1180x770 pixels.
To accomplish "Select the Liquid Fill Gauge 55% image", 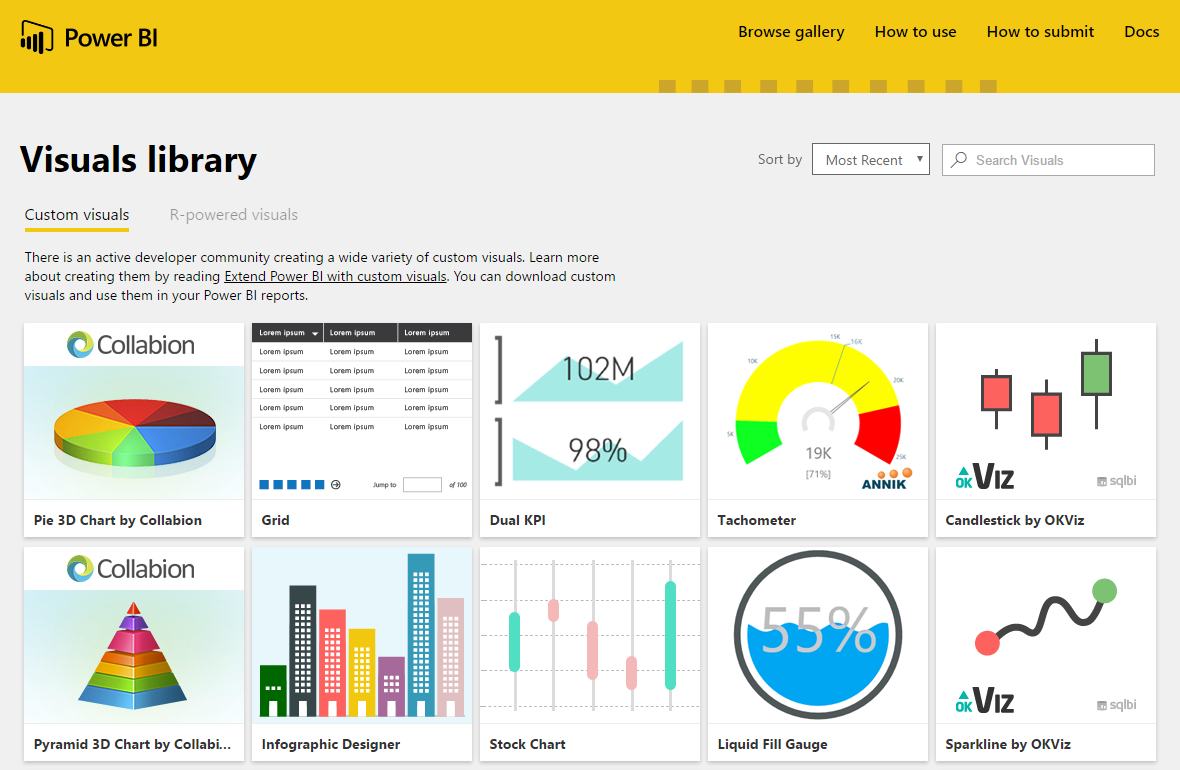I will (818, 635).
